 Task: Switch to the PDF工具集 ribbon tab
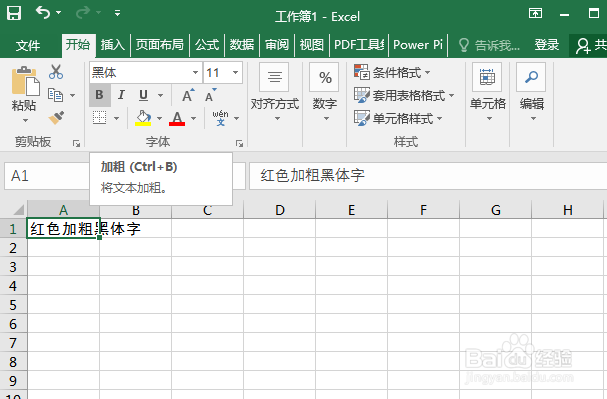[x=359, y=45]
